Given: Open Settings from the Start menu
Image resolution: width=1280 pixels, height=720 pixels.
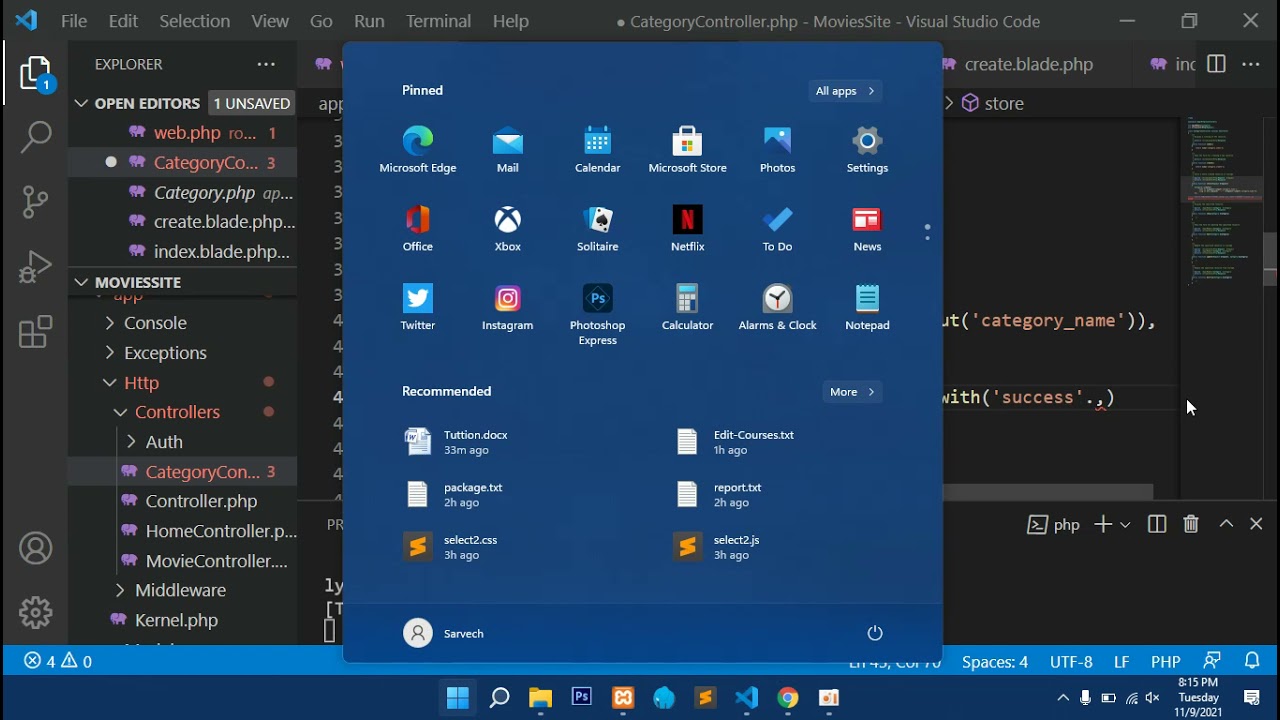Looking at the screenshot, I should [867, 150].
